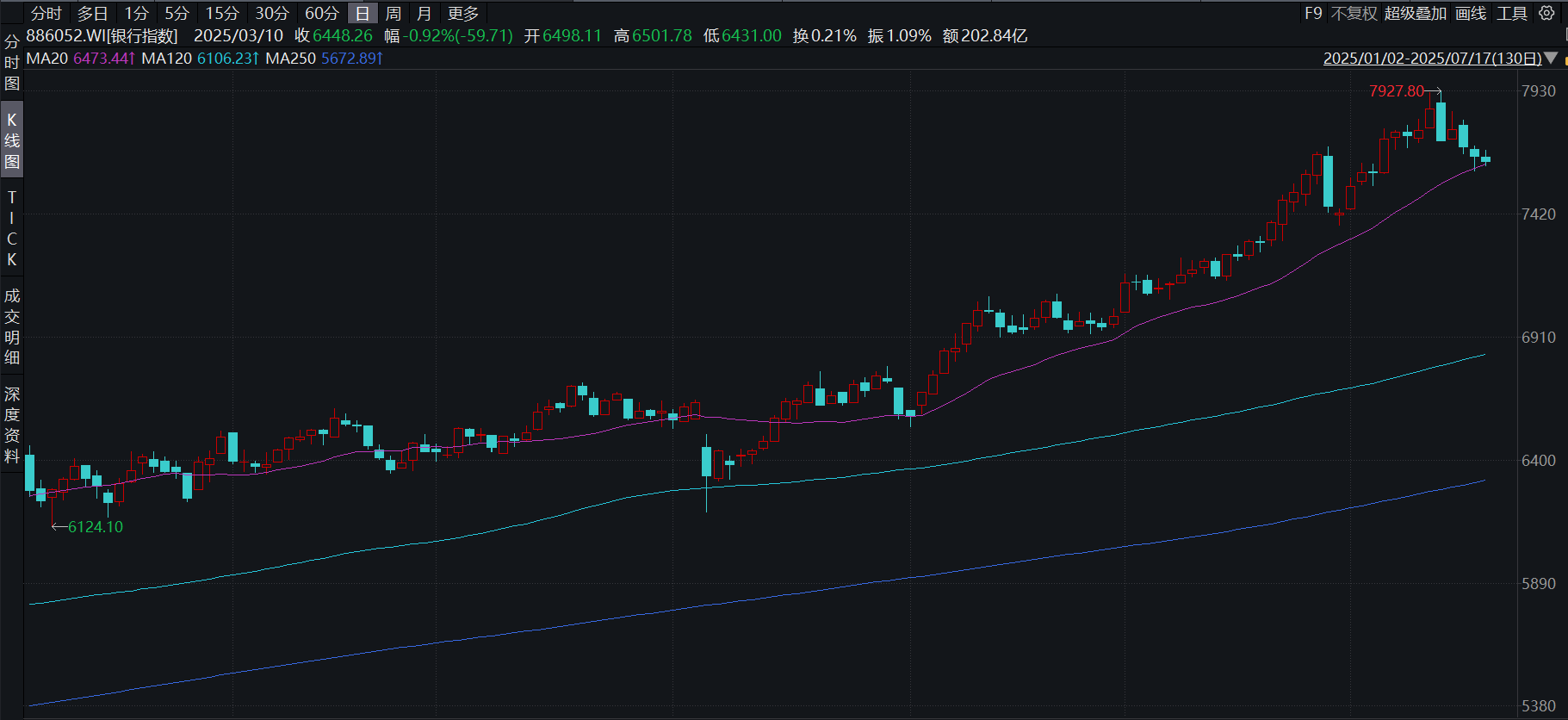Open the 更多 periods menu
Viewport: 1568px width, 720px height.
point(463,13)
